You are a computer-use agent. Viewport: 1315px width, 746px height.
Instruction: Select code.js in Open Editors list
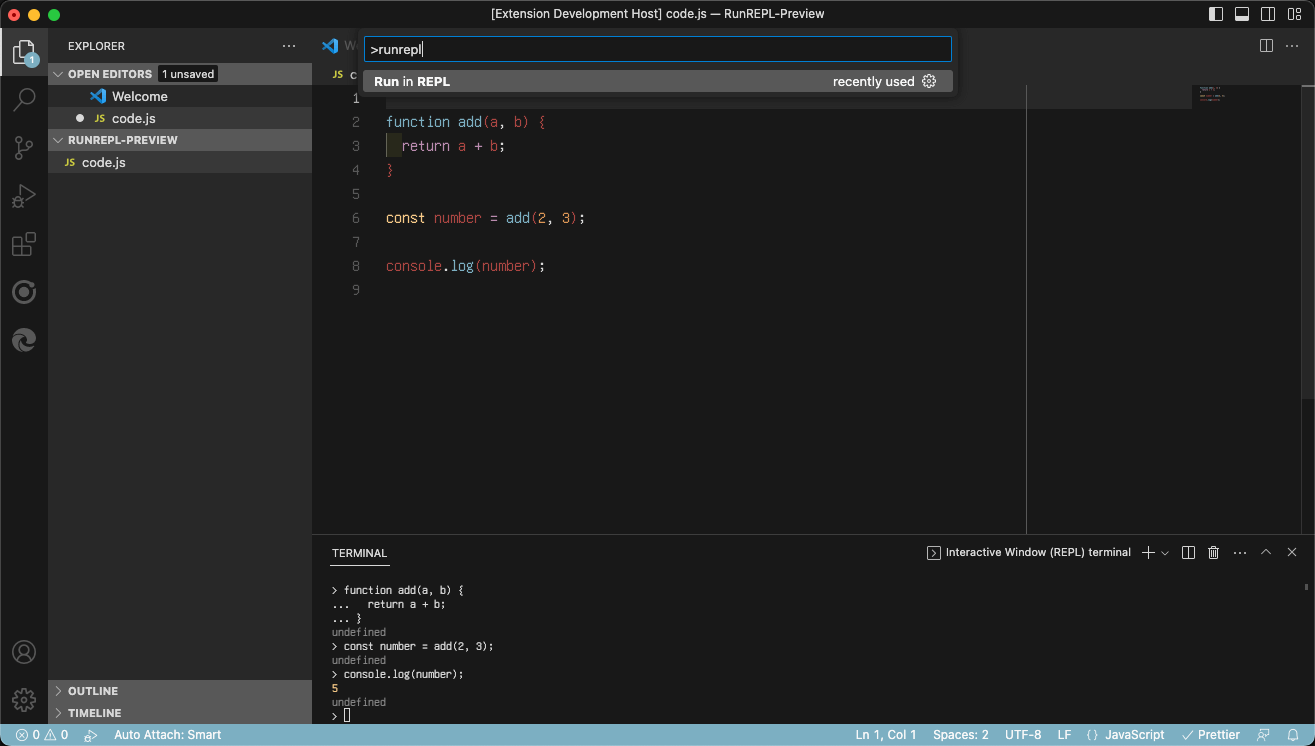tap(180, 118)
